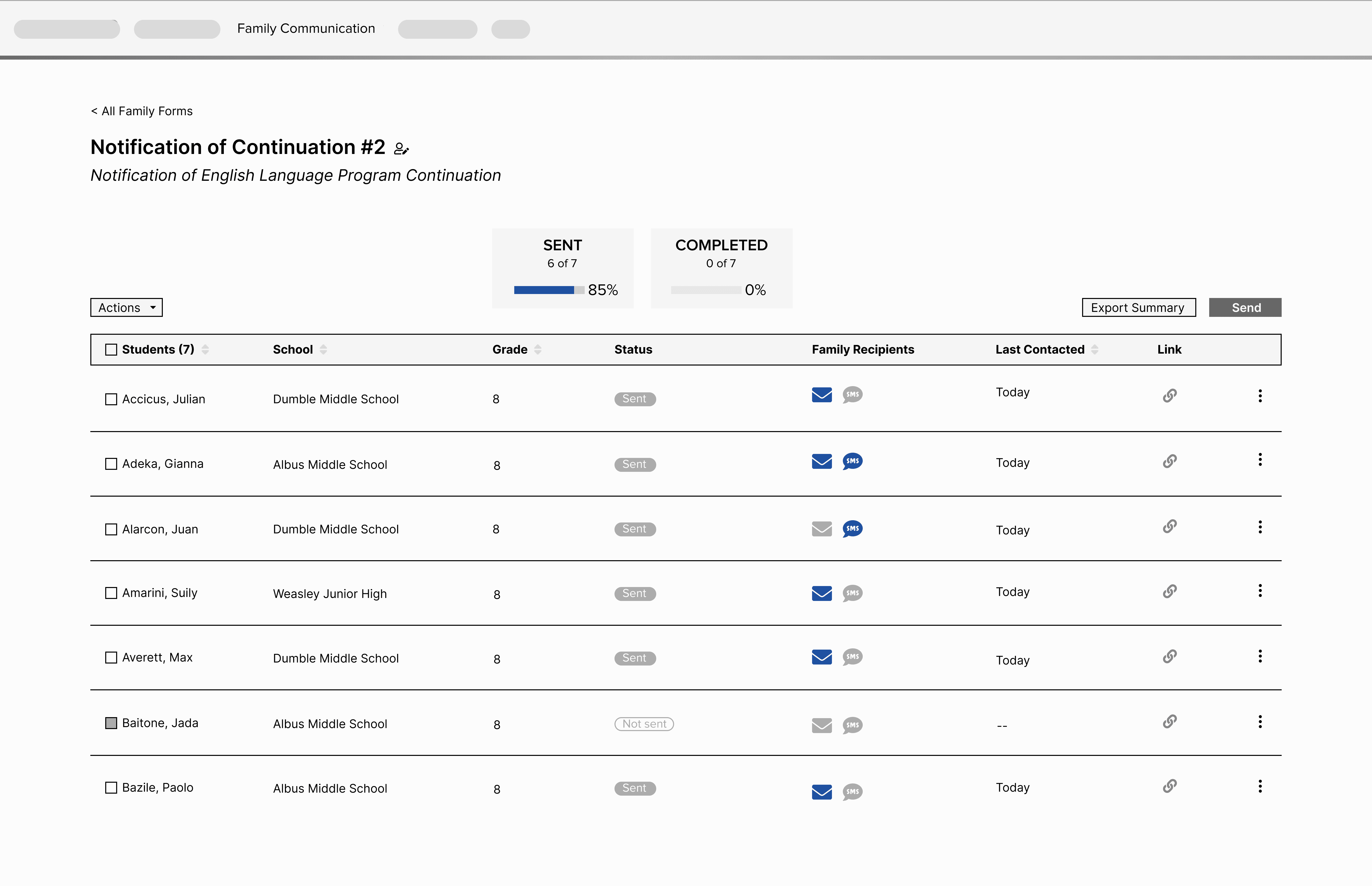Click the edit icon beside Notification of Continuation #2
The image size is (1372, 886).
(x=401, y=149)
